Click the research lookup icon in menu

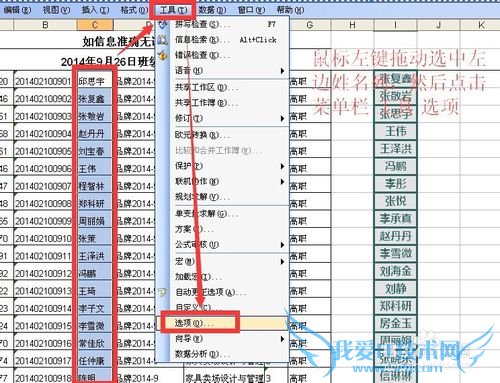(x=163, y=40)
